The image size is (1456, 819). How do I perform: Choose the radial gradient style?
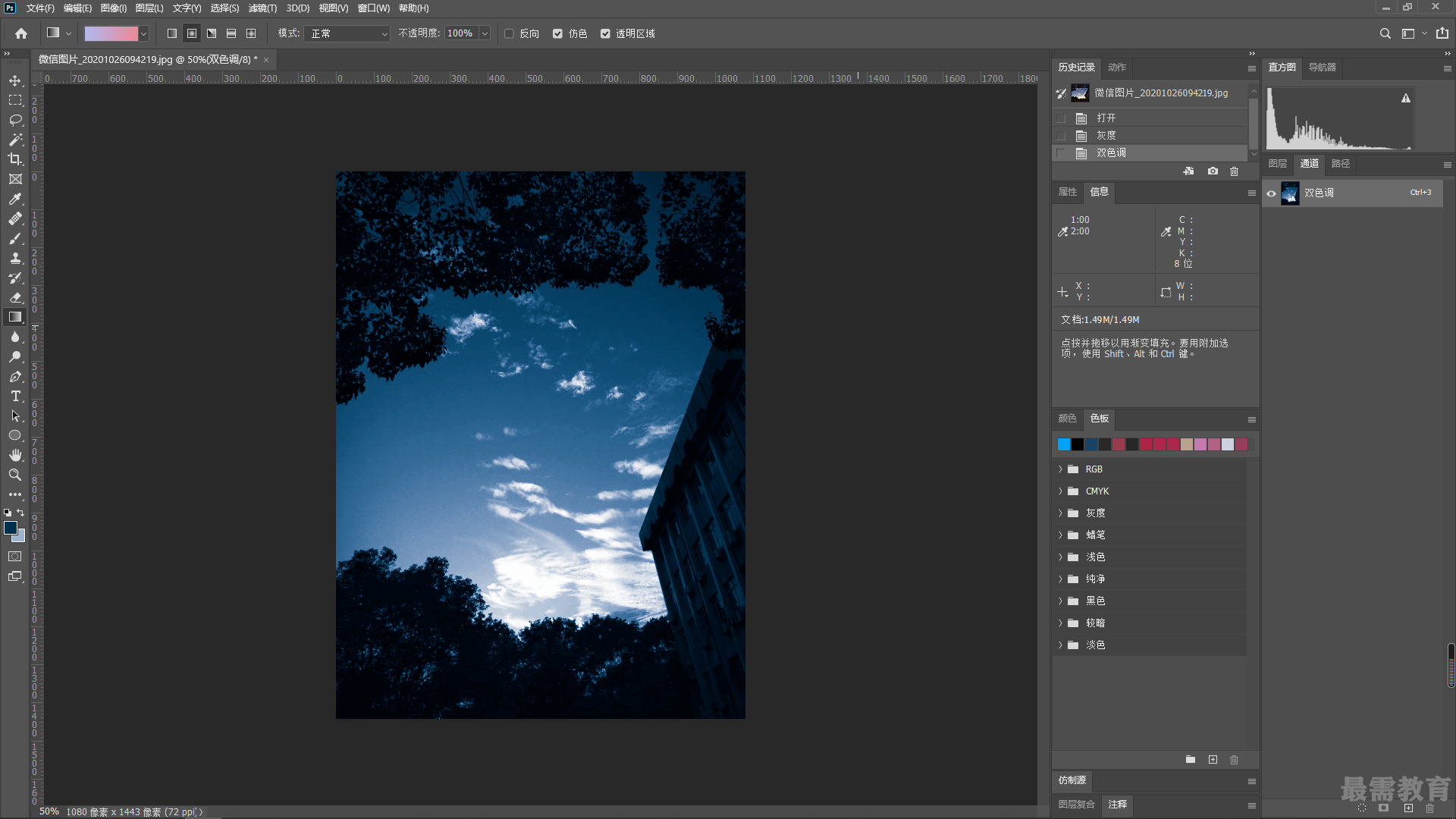tap(192, 33)
